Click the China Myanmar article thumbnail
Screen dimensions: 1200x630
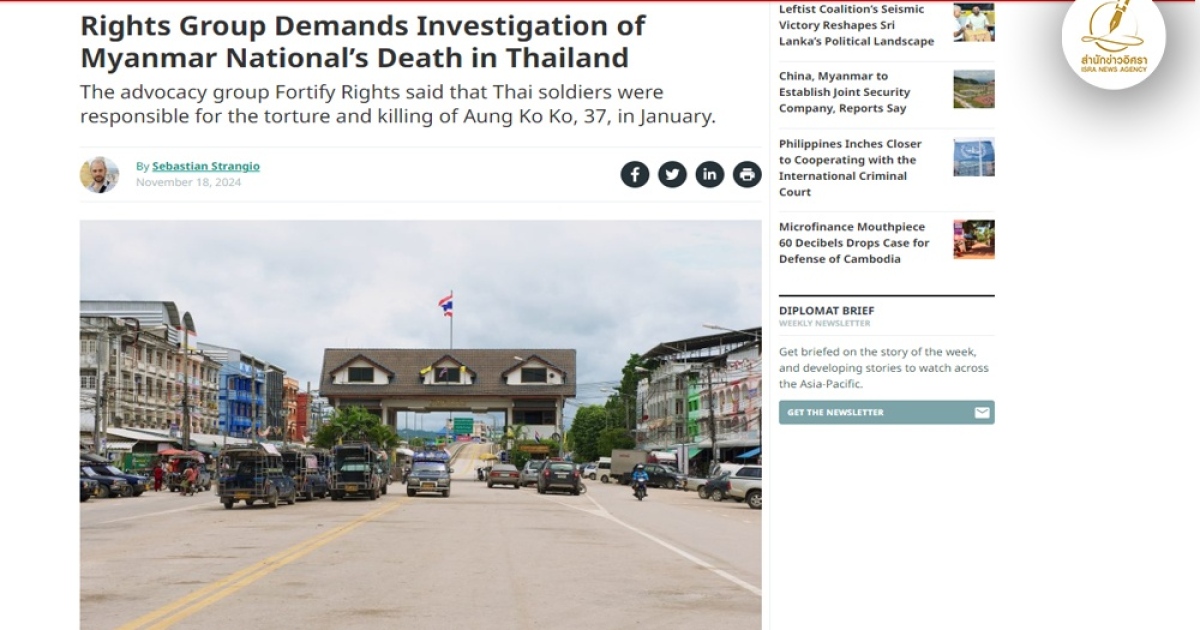pyautogui.click(x=973, y=89)
